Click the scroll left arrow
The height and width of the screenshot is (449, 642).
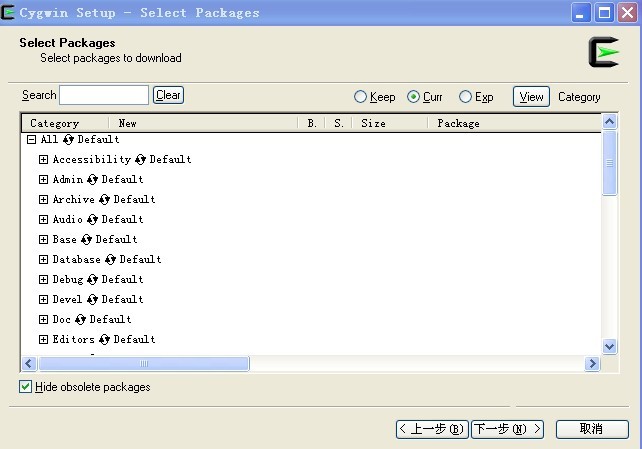pyautogui.click(x=29, y=363)
